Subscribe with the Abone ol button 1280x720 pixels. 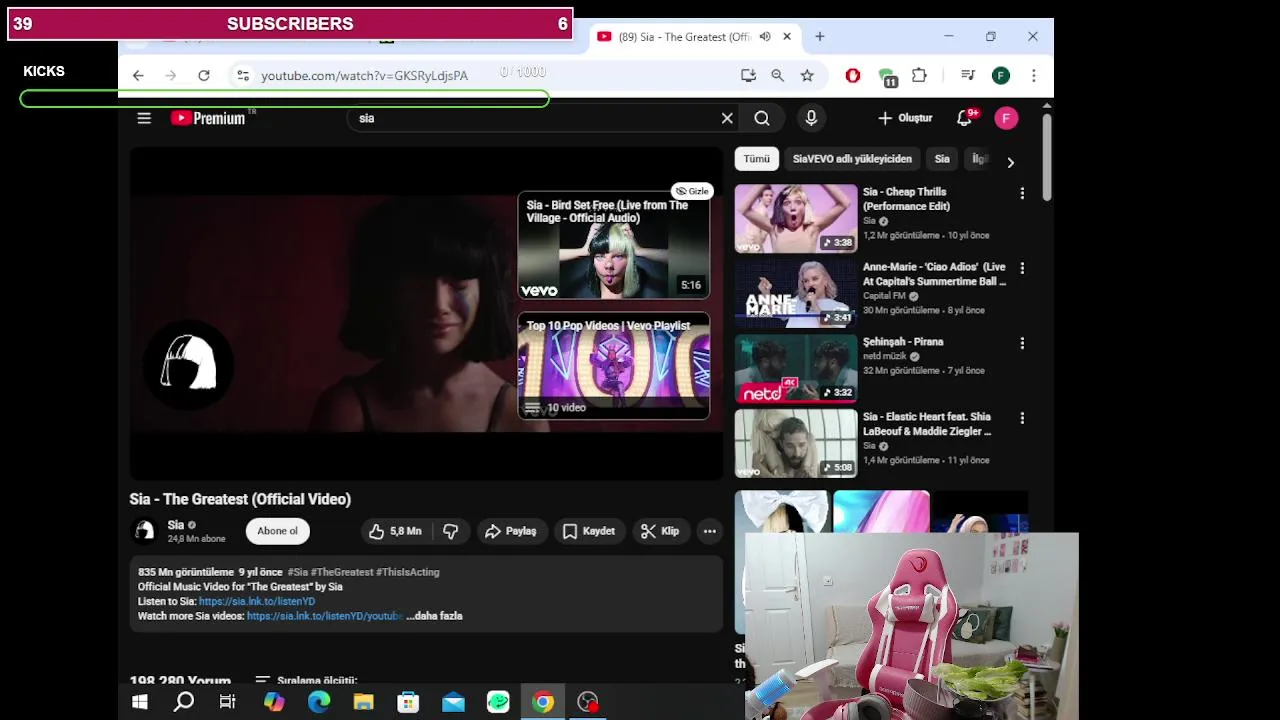[277, 531]
